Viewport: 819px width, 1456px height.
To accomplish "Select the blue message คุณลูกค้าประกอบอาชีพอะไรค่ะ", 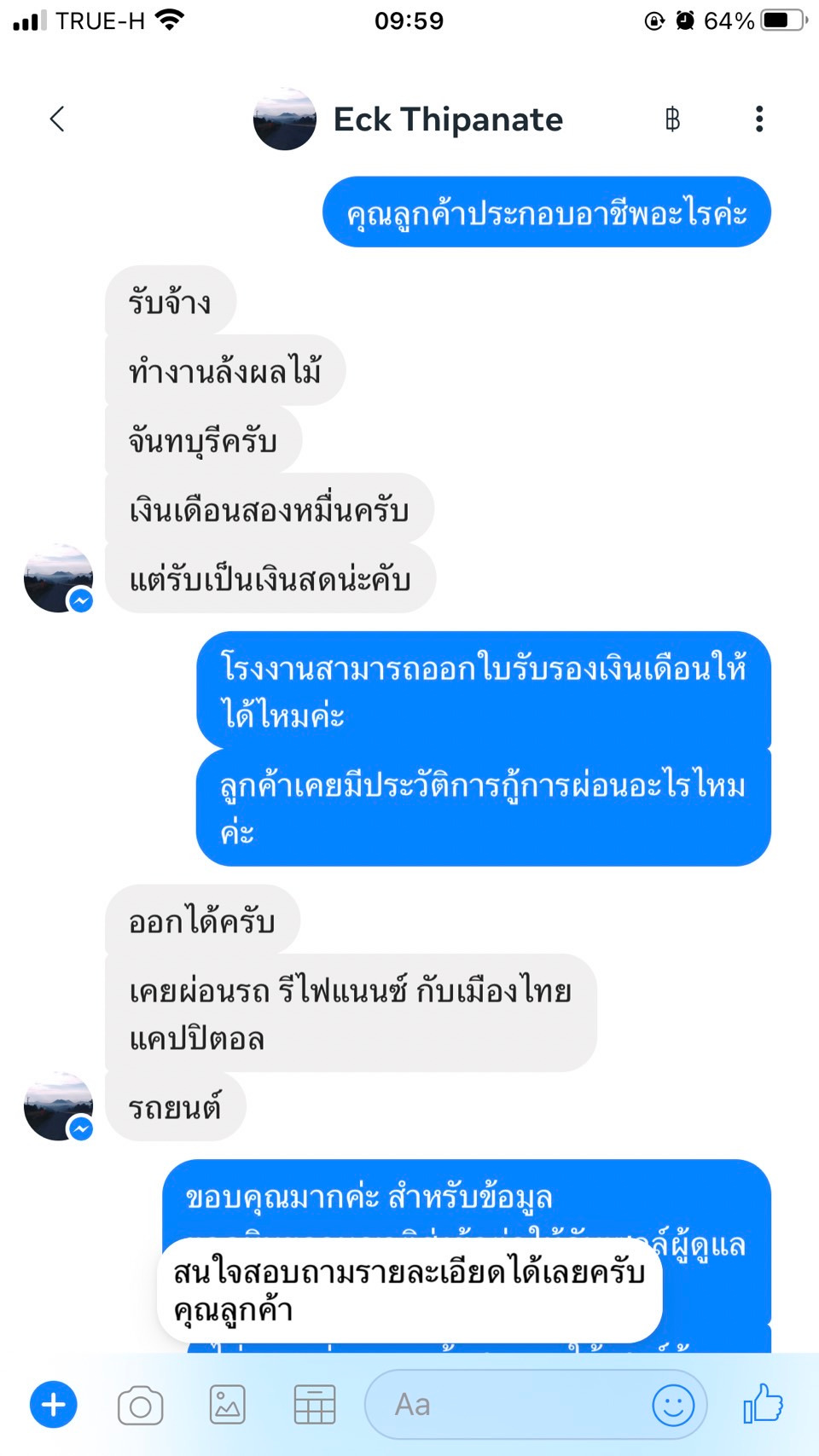I will (x=547, y=212).
